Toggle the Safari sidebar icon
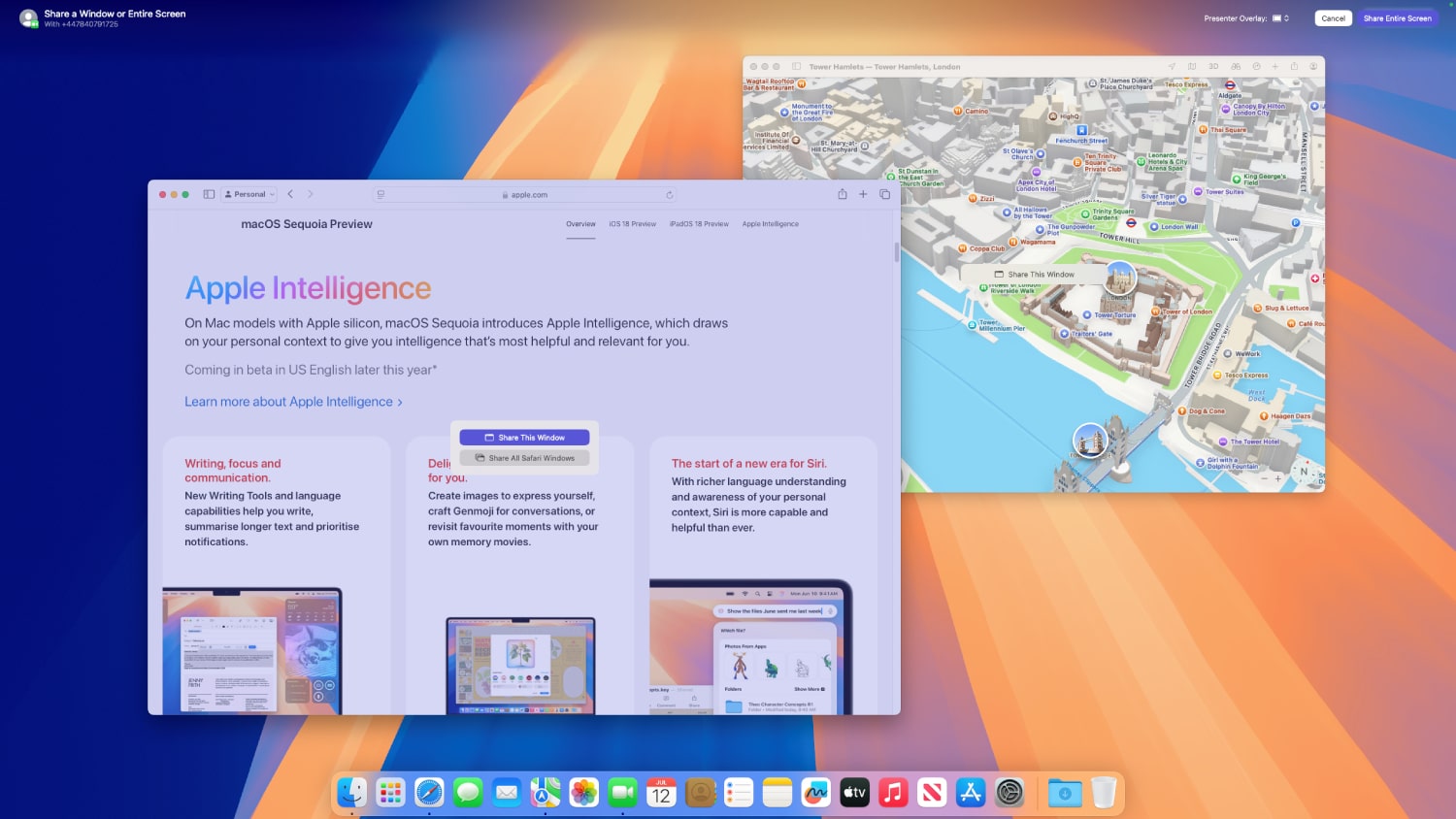 click(x=209, y=194)
